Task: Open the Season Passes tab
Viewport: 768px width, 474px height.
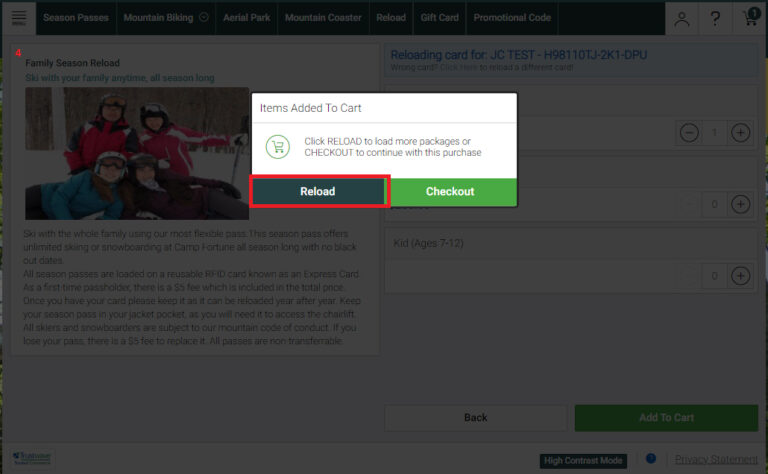Action: pyautogui.click(x=75, y=18)
